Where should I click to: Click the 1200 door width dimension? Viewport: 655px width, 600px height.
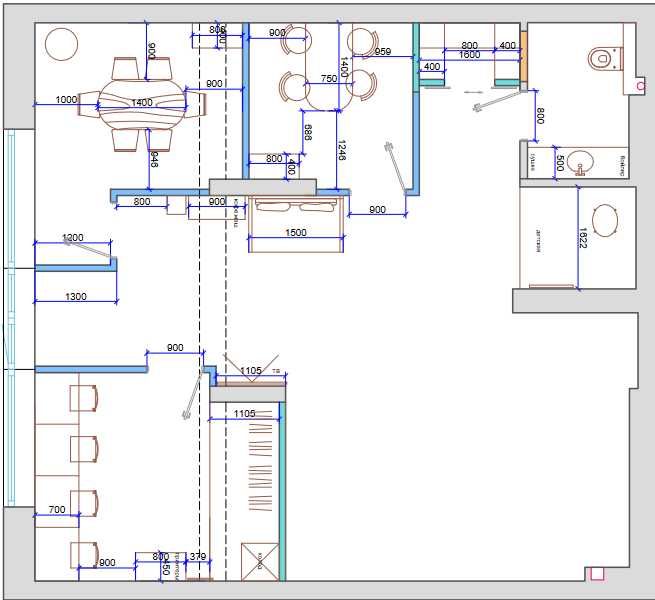tap(73, 237)
